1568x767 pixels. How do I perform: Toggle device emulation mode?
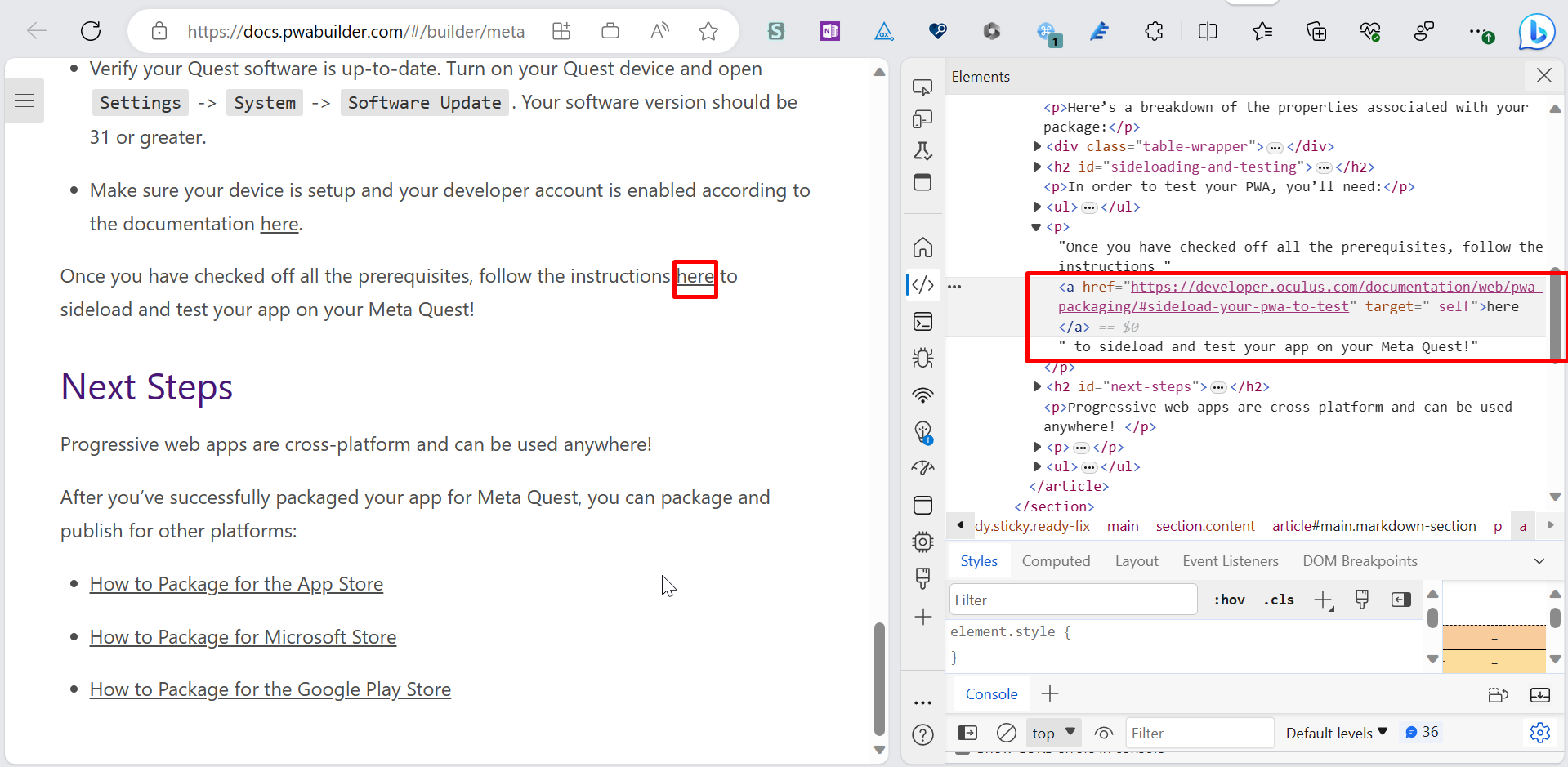coord(922,119)
